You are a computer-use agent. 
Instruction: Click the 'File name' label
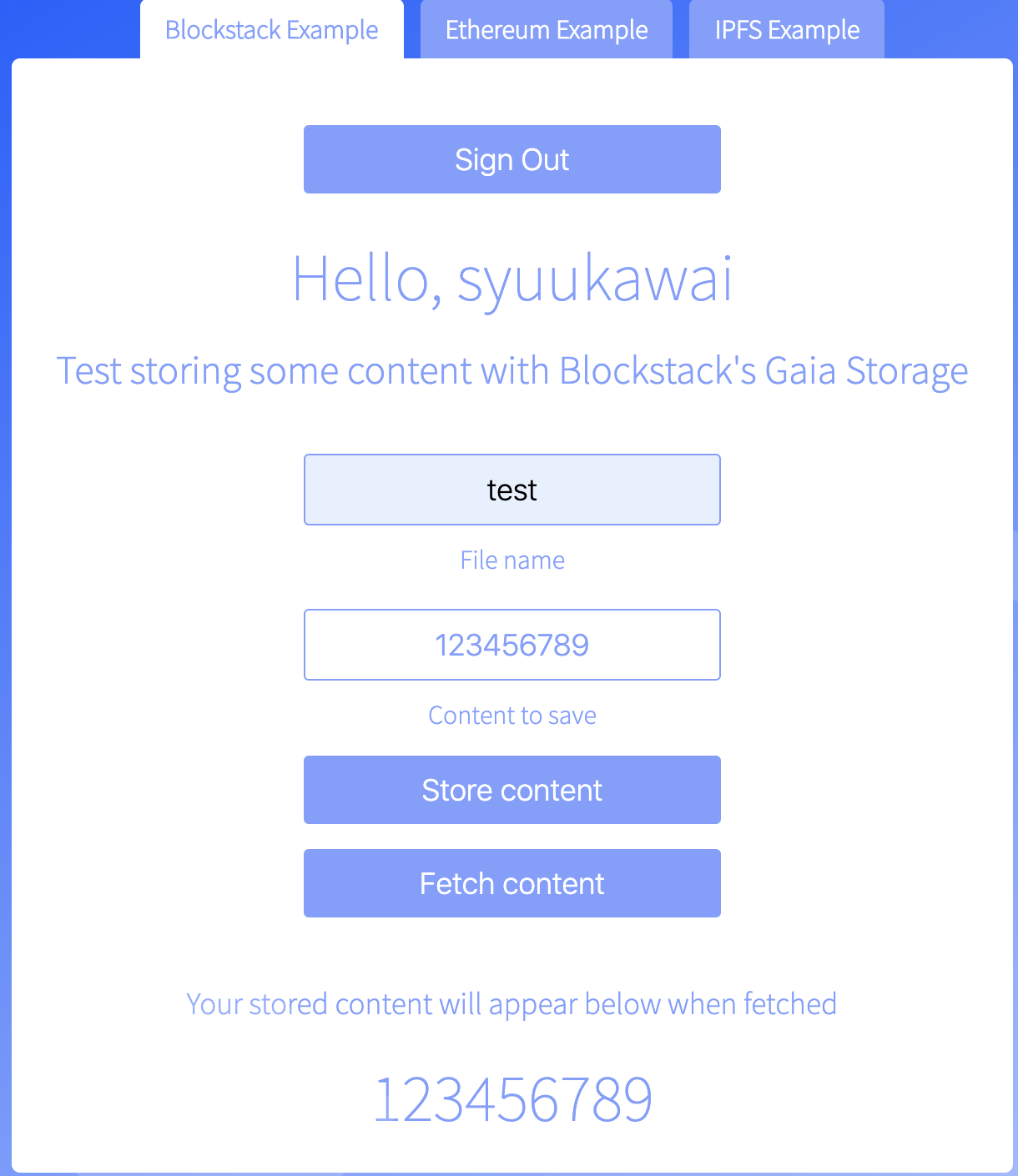512,560
